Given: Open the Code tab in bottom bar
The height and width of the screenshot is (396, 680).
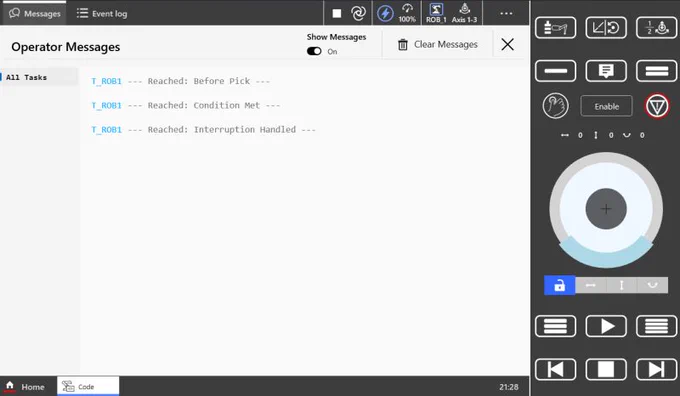Looking at the screenshot, I should click(x=88, y=386).
